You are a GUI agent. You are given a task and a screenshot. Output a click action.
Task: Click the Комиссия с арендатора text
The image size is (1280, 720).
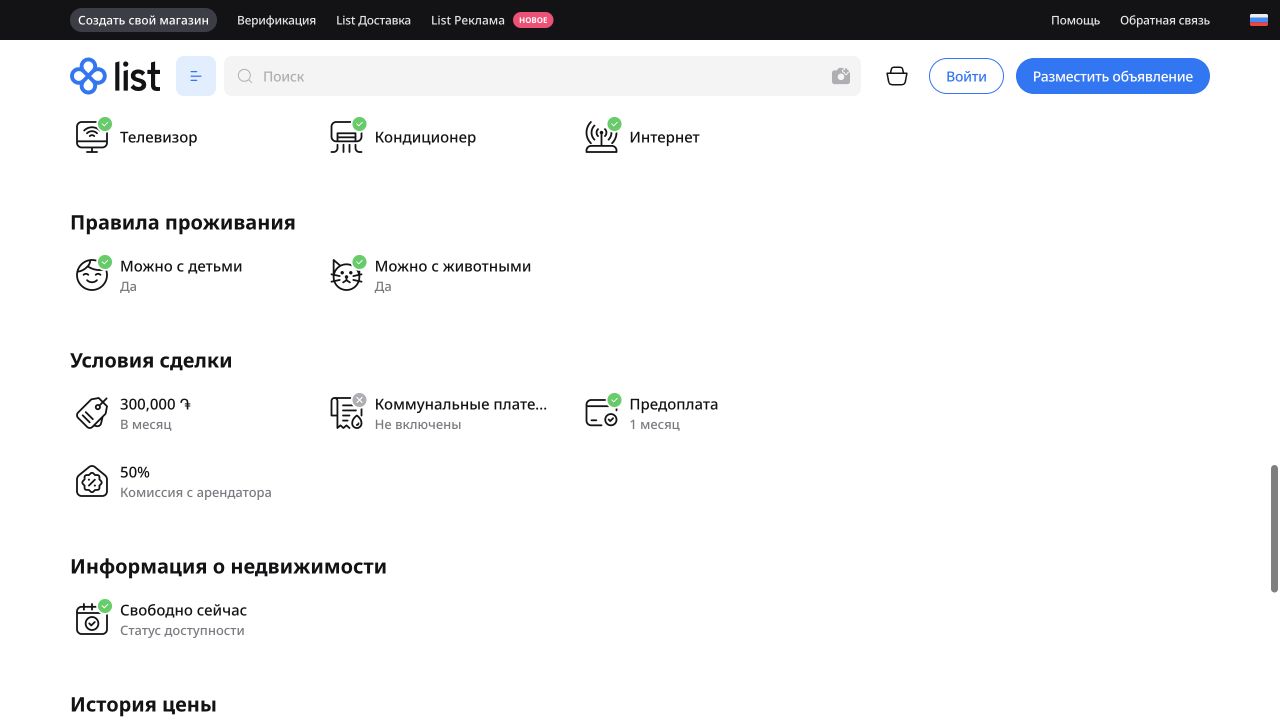[x=196, y=492]
